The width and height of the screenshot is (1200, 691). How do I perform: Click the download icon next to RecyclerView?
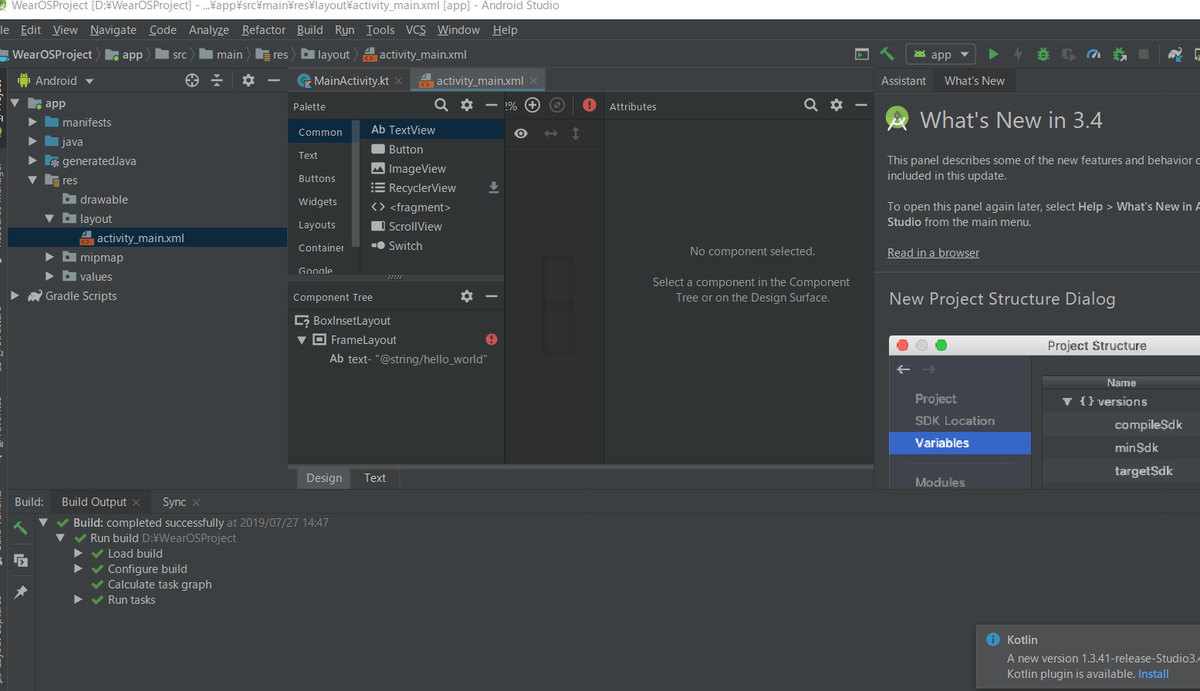493,187
